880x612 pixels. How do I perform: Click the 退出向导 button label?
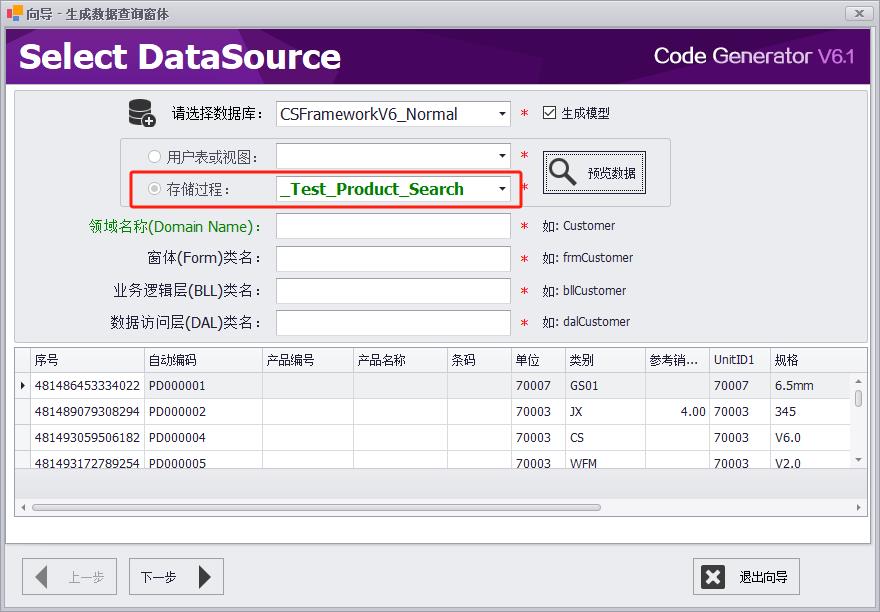[x=763, y=577]
